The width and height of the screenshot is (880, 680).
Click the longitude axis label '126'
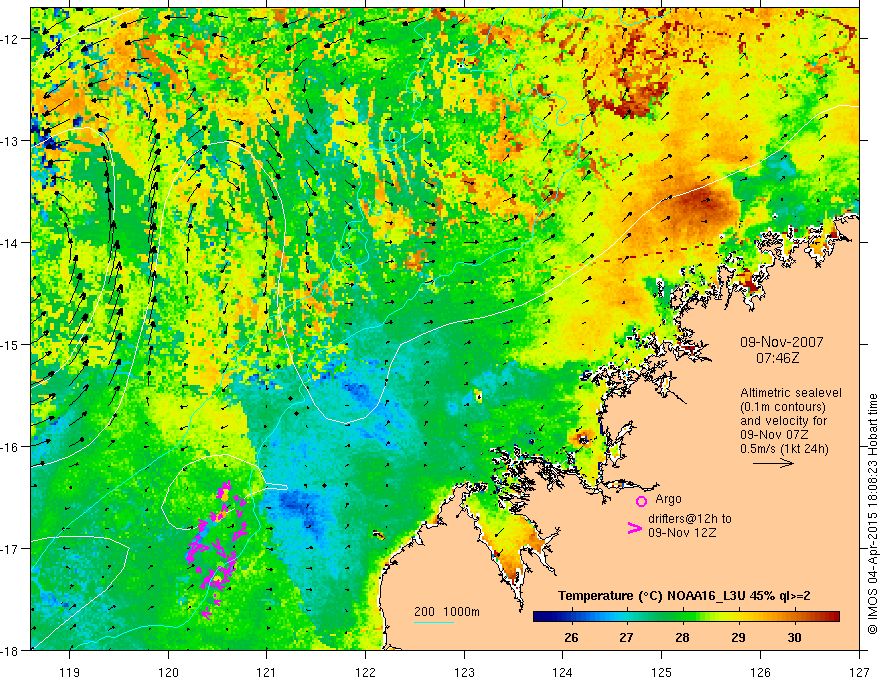(x=760, y=672)
